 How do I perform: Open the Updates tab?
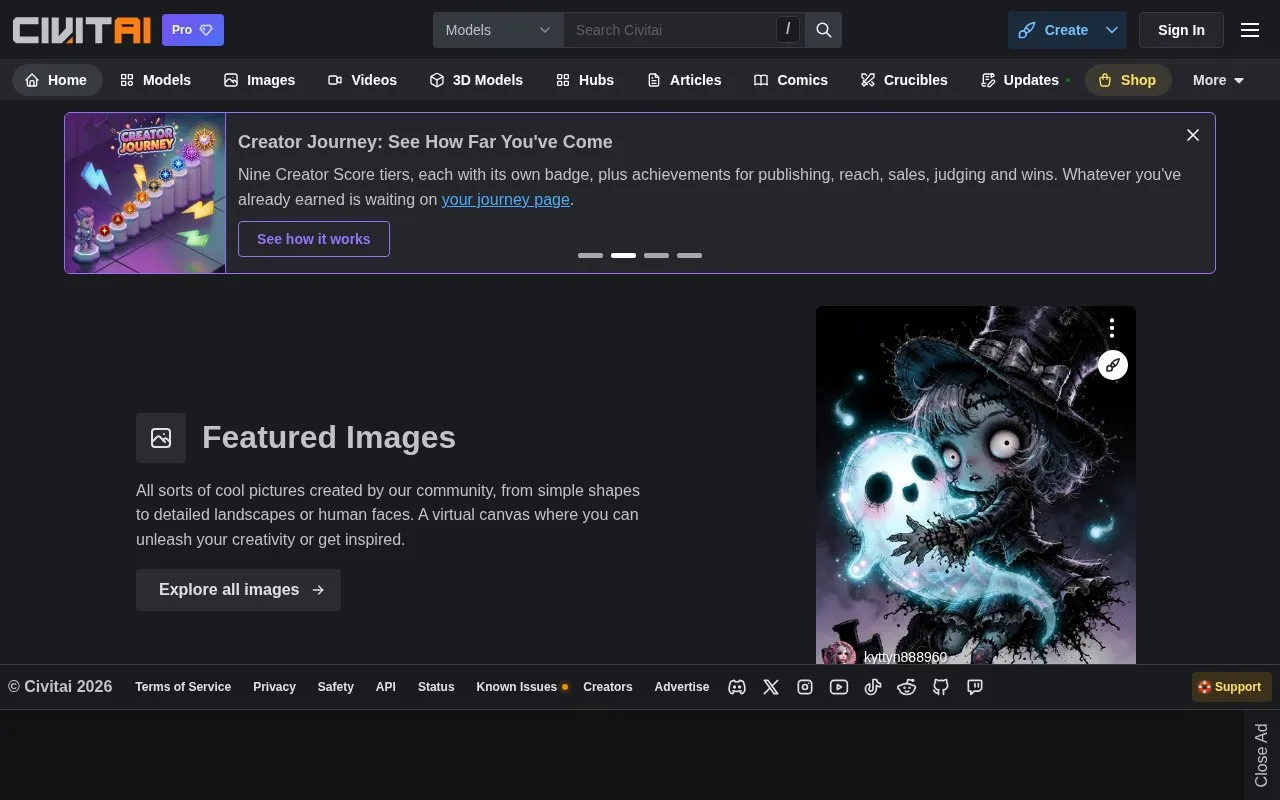(x=1025, y=80)
